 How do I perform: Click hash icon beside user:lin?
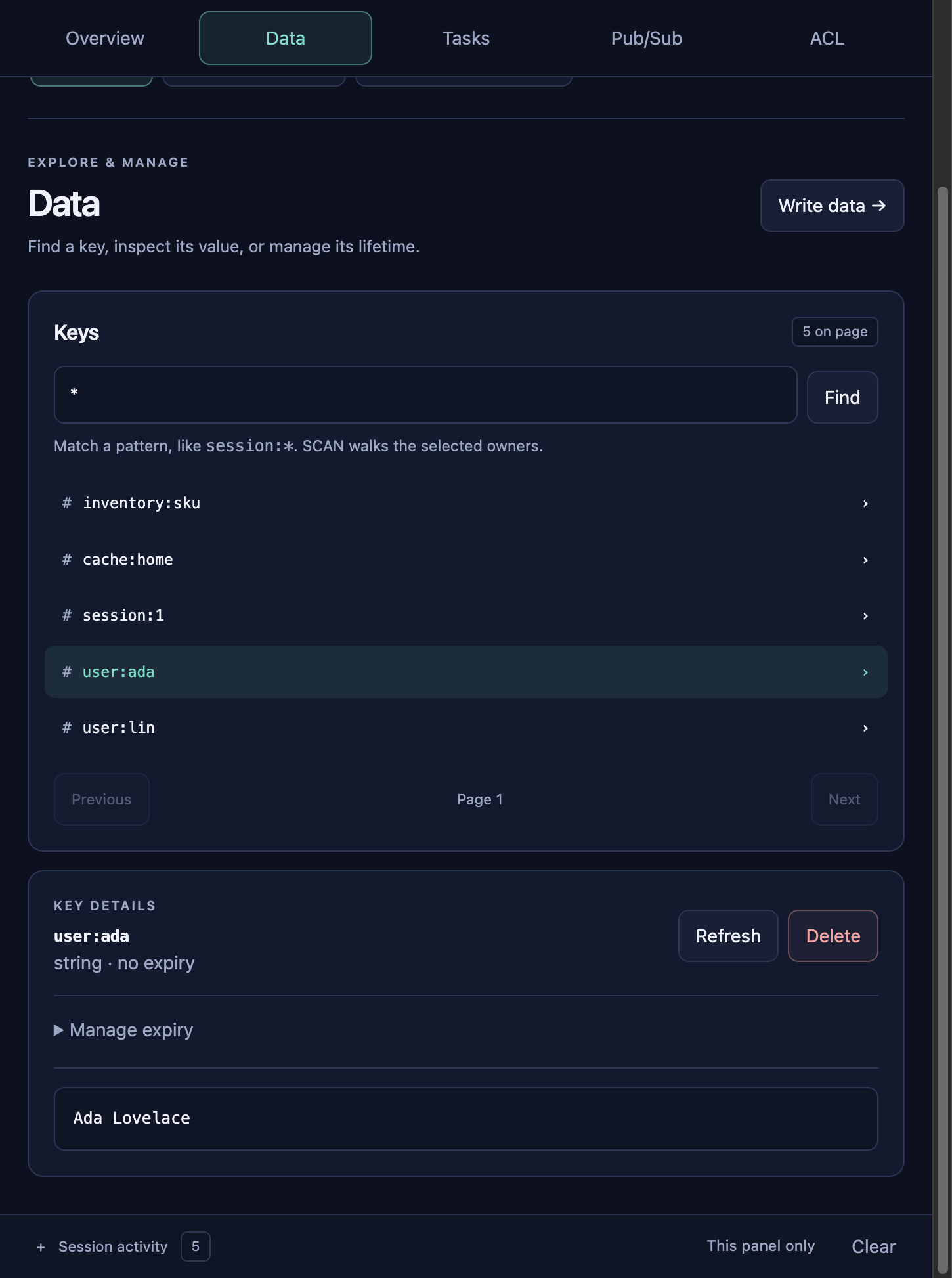coord(66,728)
